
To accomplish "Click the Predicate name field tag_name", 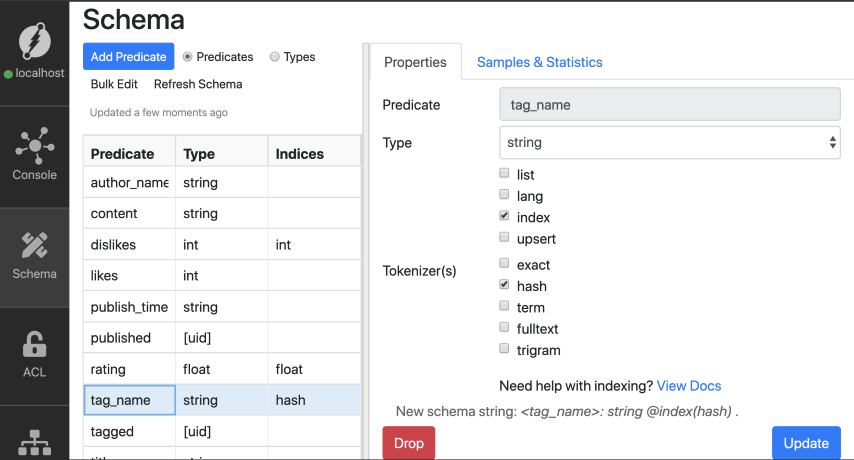I will click(x=669, y=104).
